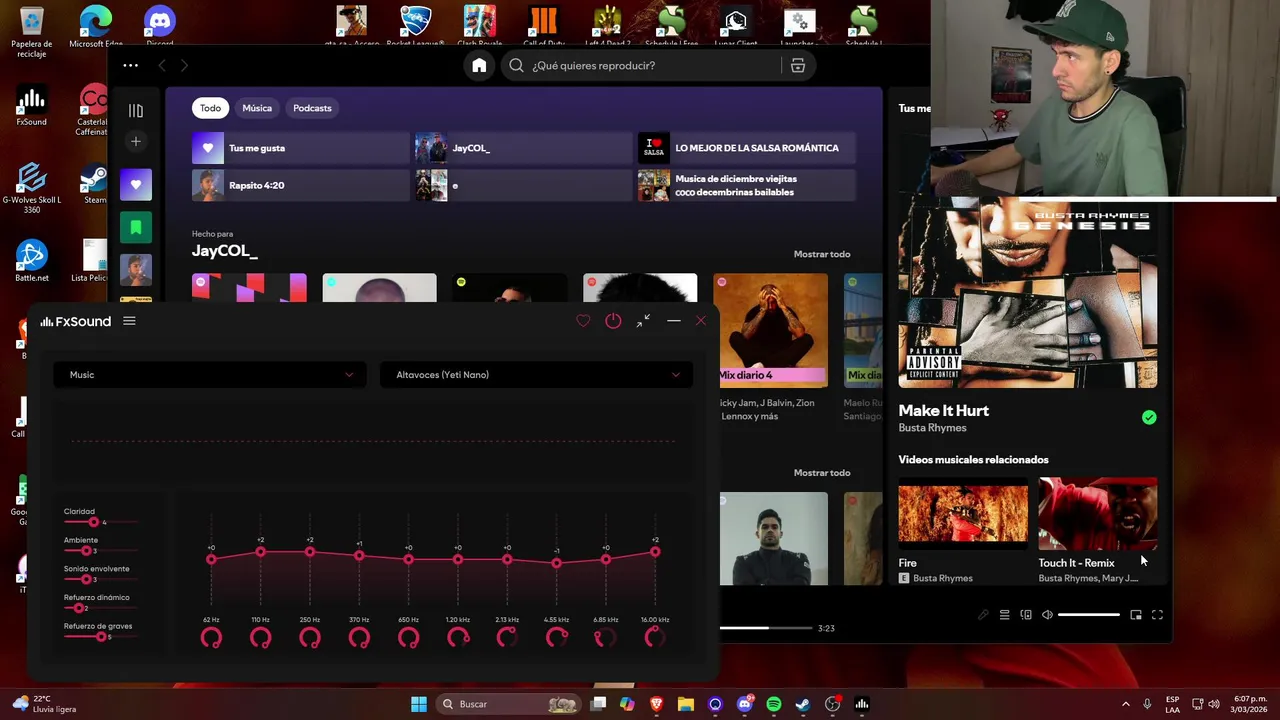This screenshot has height=720, width=1280.
Task: Click the 16.00 kHz frequency knob
Action: (x=655, y=638)
